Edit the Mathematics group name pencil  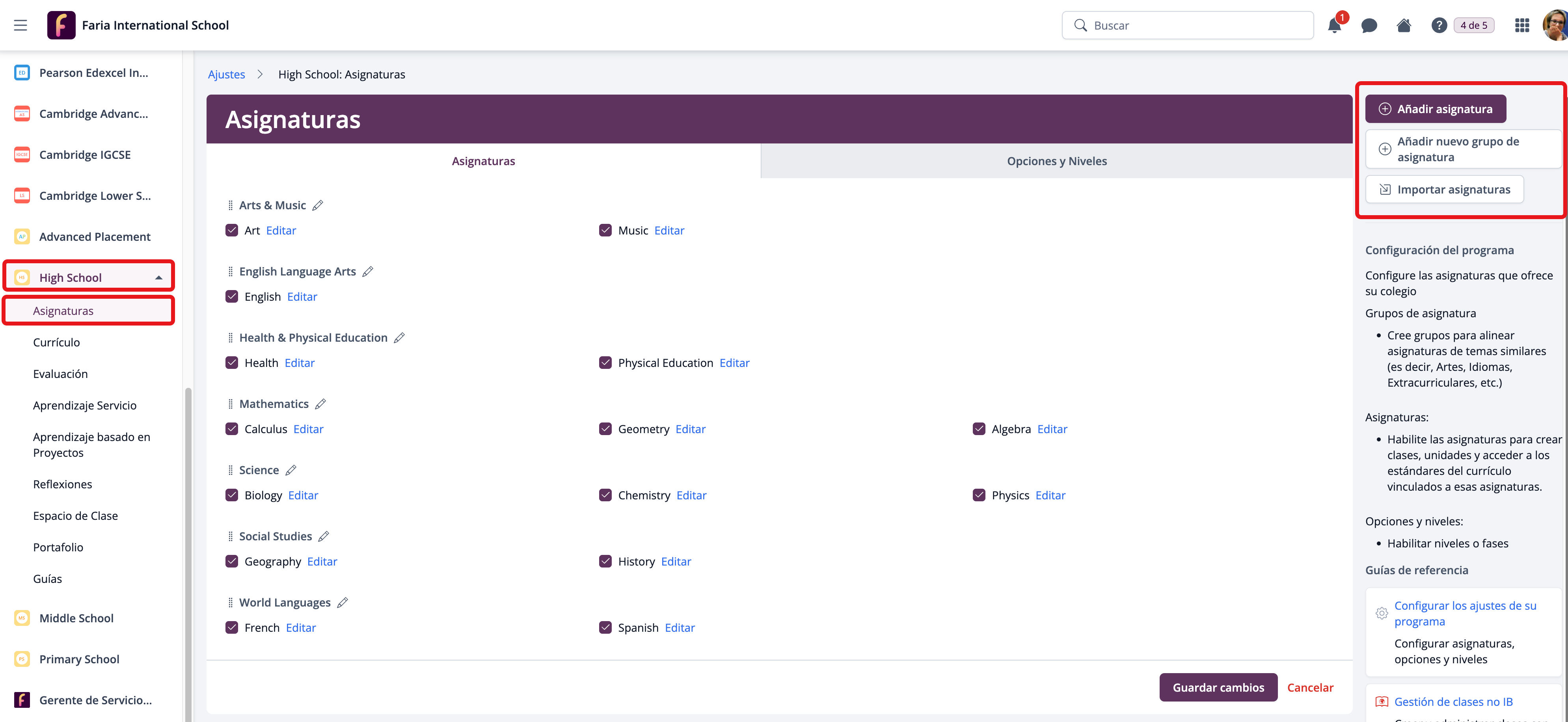coord(321,404)
